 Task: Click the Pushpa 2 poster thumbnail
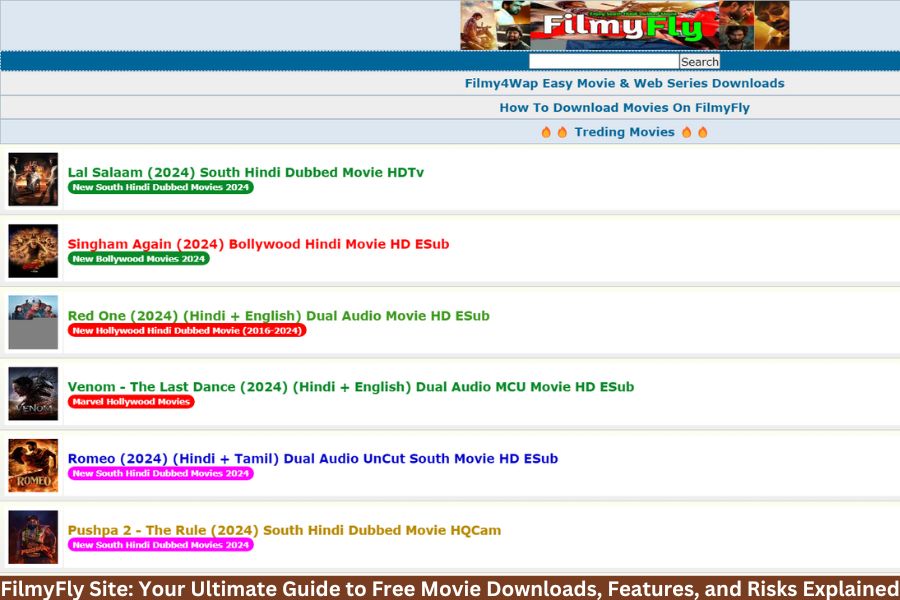pyautogui.click(x=33, y=537)
